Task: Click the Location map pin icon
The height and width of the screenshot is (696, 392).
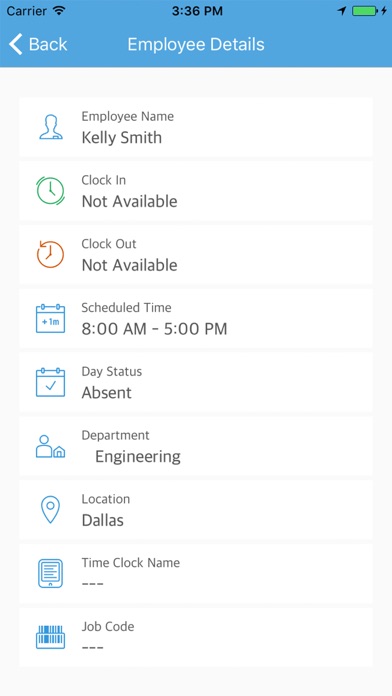Action: [x=51, y=510]
